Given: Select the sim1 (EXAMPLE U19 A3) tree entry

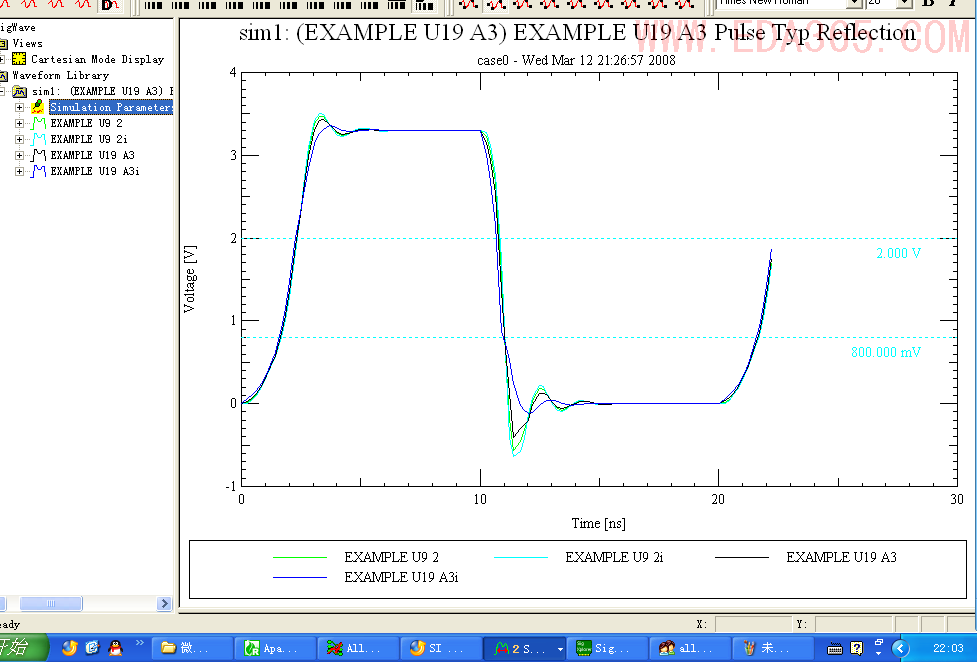Looking at the screenshot, I should coord(102,92).
